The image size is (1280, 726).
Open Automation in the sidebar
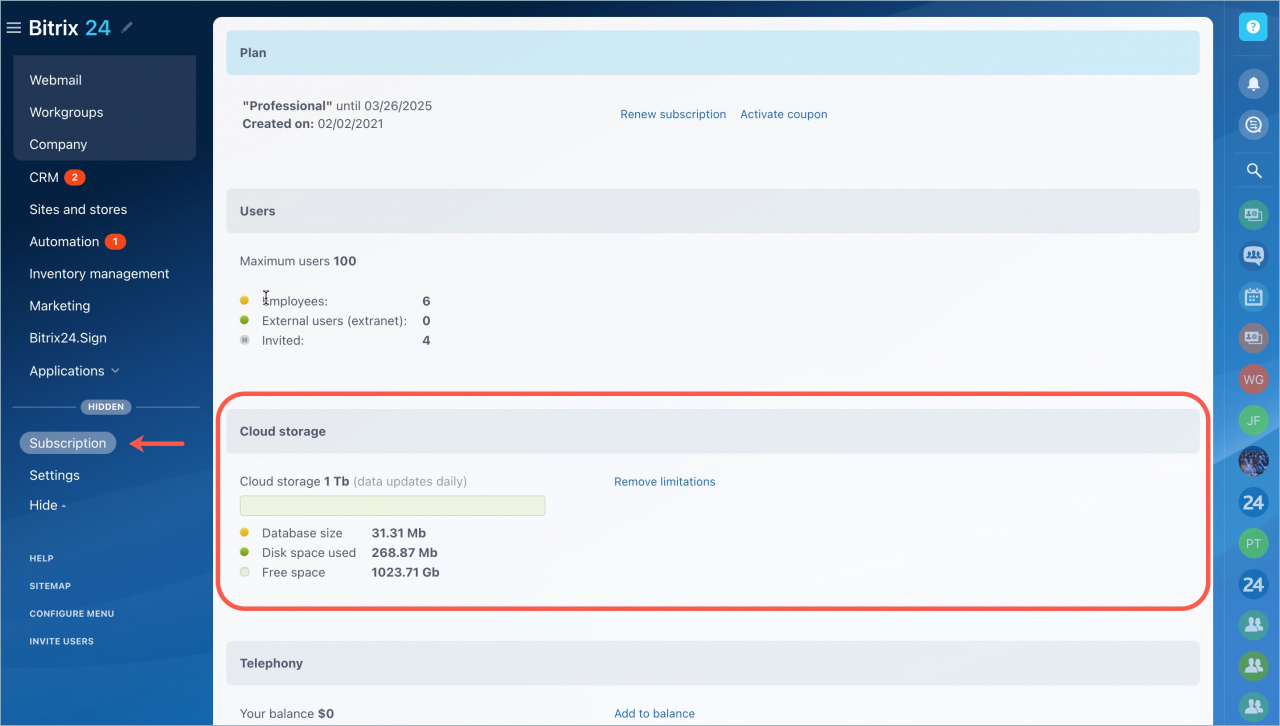(64, 241)
